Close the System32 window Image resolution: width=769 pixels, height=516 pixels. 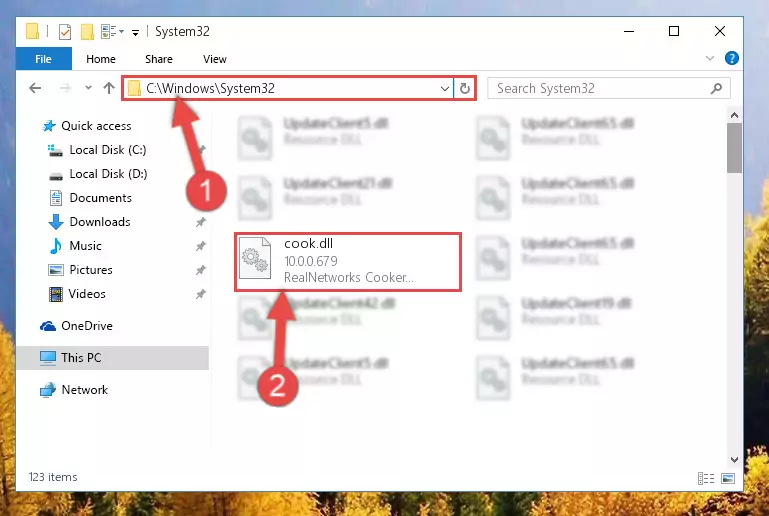(719, 31)
